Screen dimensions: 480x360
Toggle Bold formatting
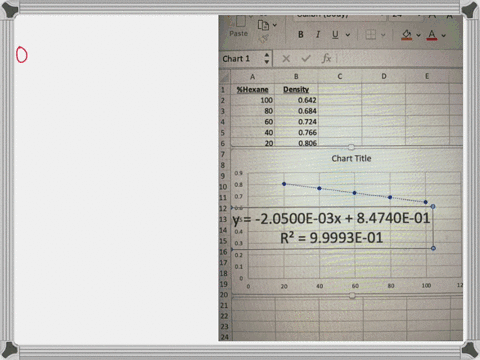[301, 35]
